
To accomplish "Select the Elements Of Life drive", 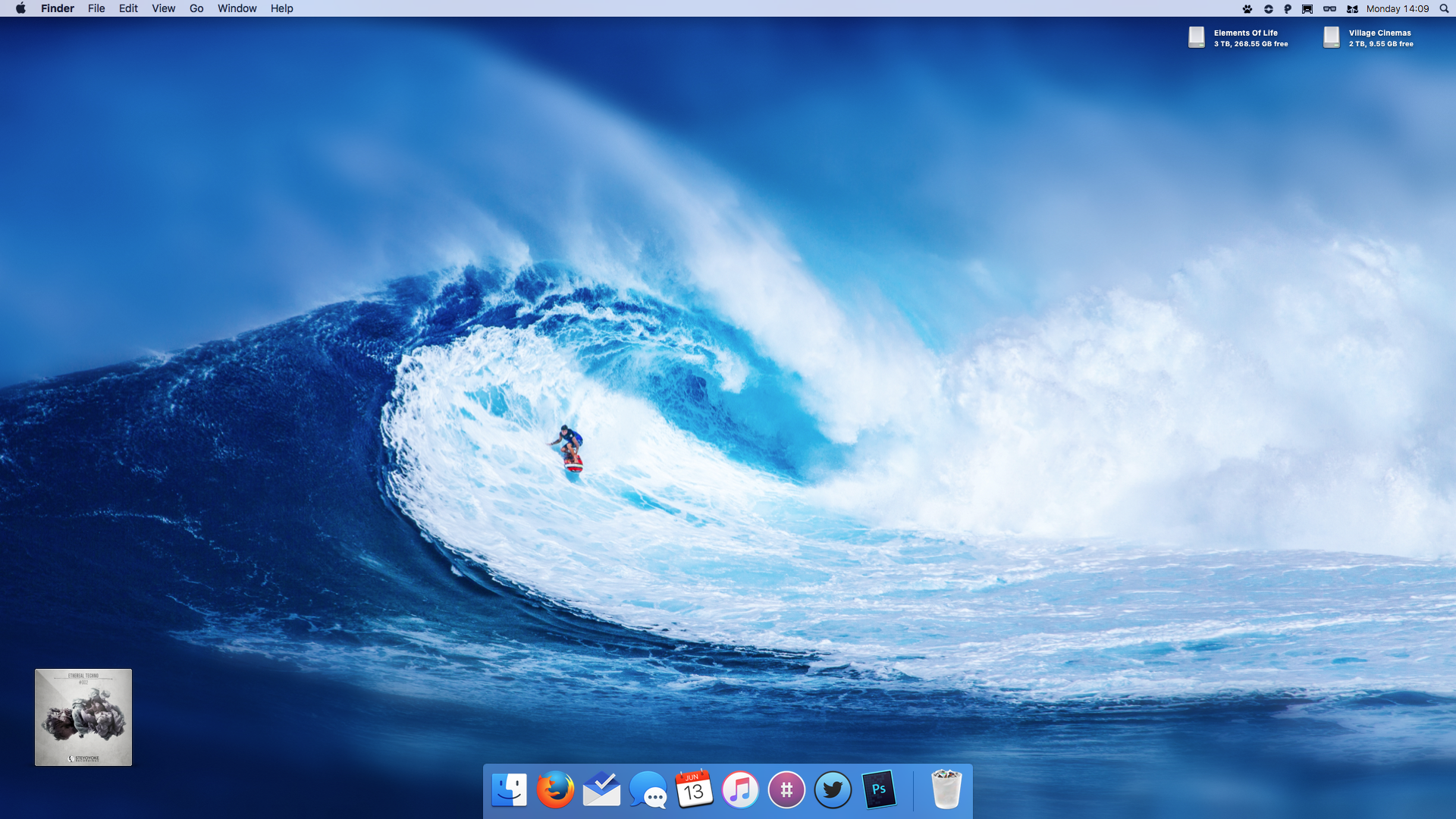I will click(x=1197, y=37).
